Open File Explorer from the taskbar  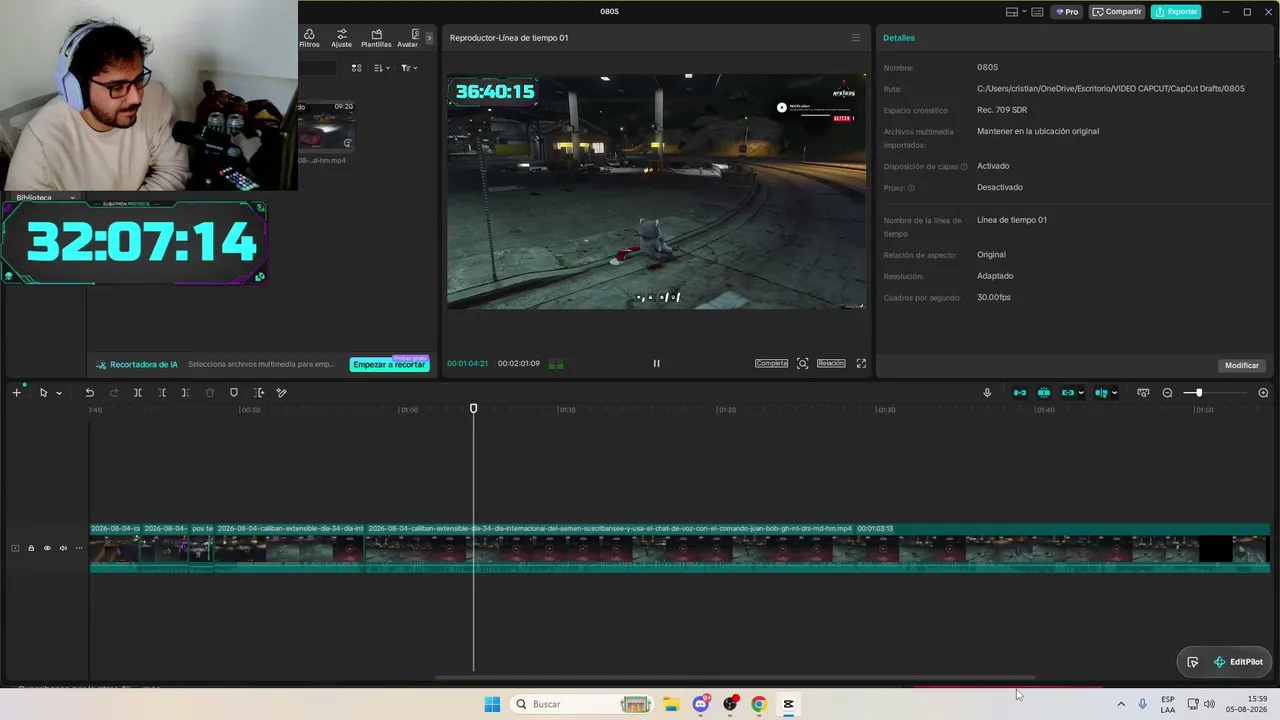point(671,704)
